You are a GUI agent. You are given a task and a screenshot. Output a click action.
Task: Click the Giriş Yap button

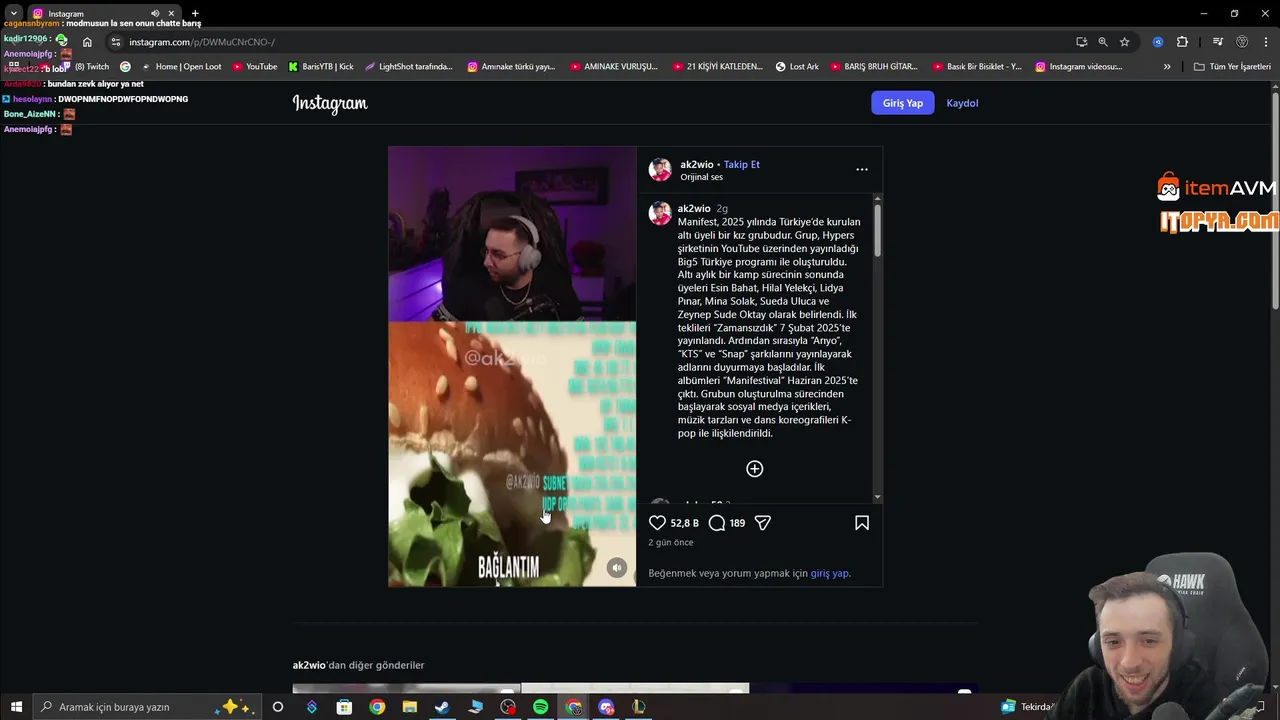click(903, 103)
